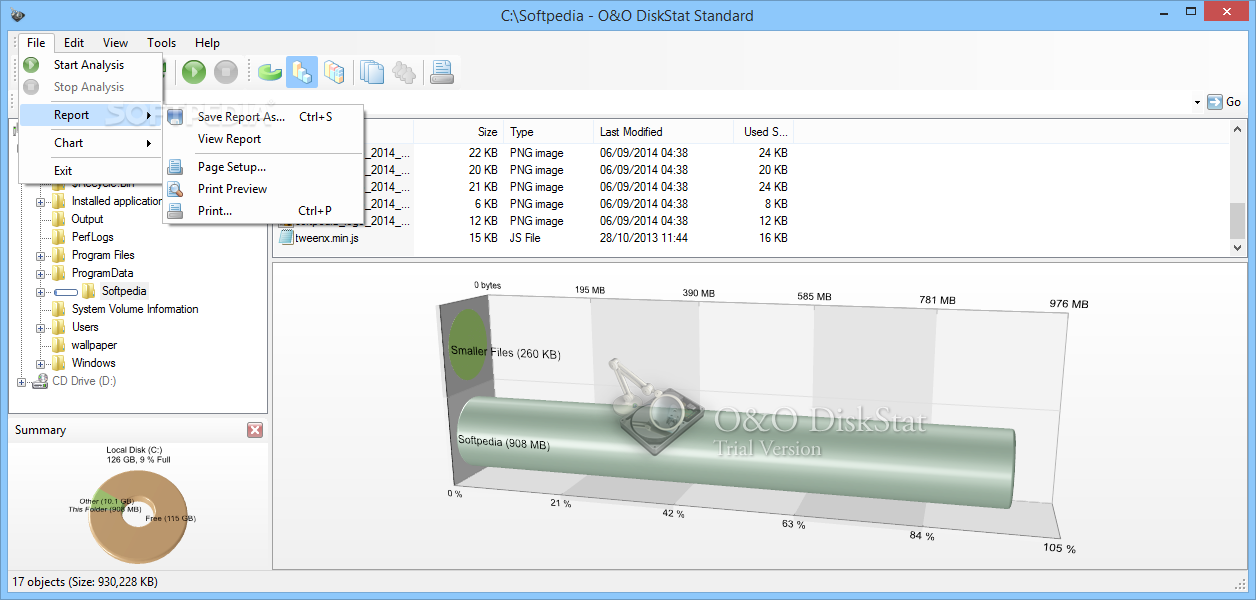This screenshot has width=1256, height=600.
Task: Click the Save Report As disk icon
Action: [176, 117]
